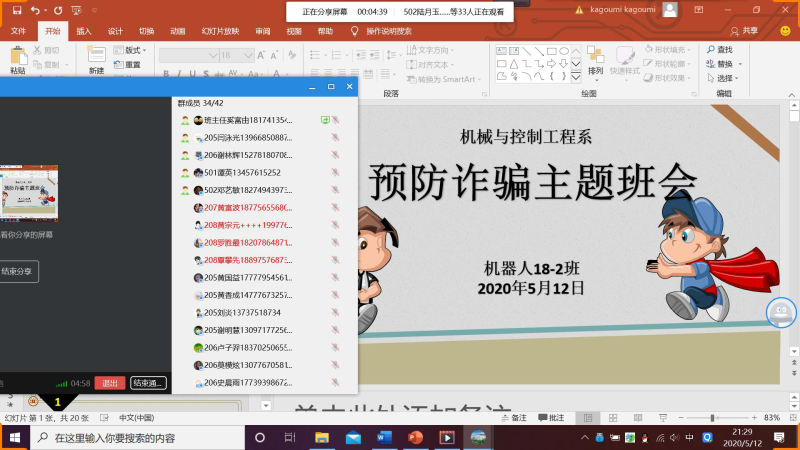Click the 粘贴 paste icon
Image resolution: width=800 pixels, height=450 pixels.
pos(17,60)
